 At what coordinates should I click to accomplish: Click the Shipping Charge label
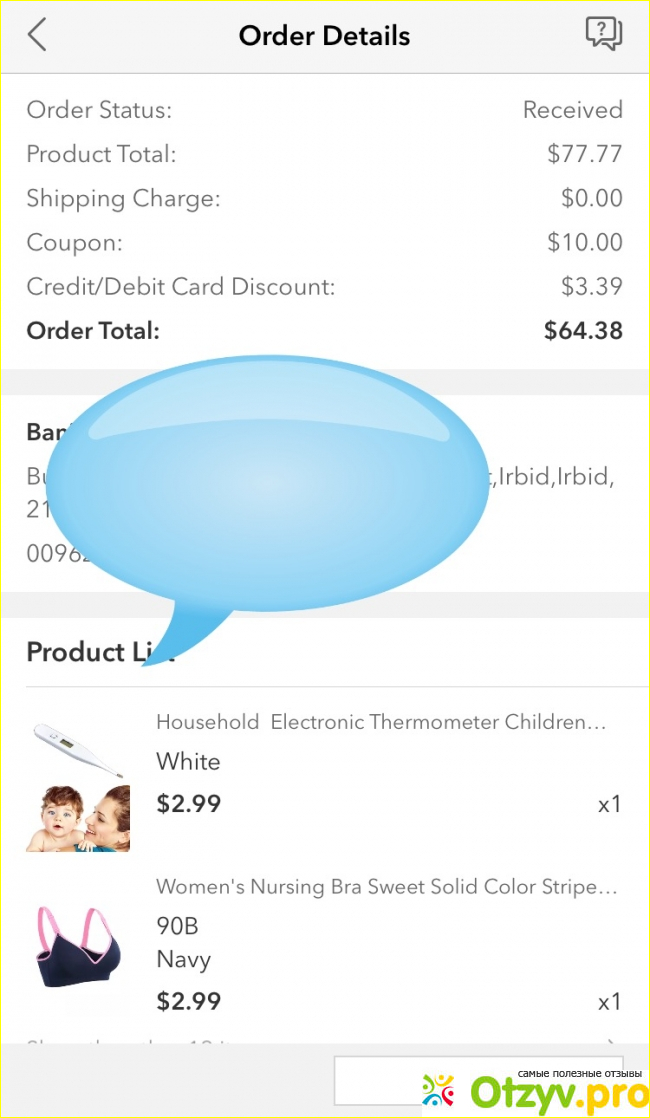coord(123,198)
